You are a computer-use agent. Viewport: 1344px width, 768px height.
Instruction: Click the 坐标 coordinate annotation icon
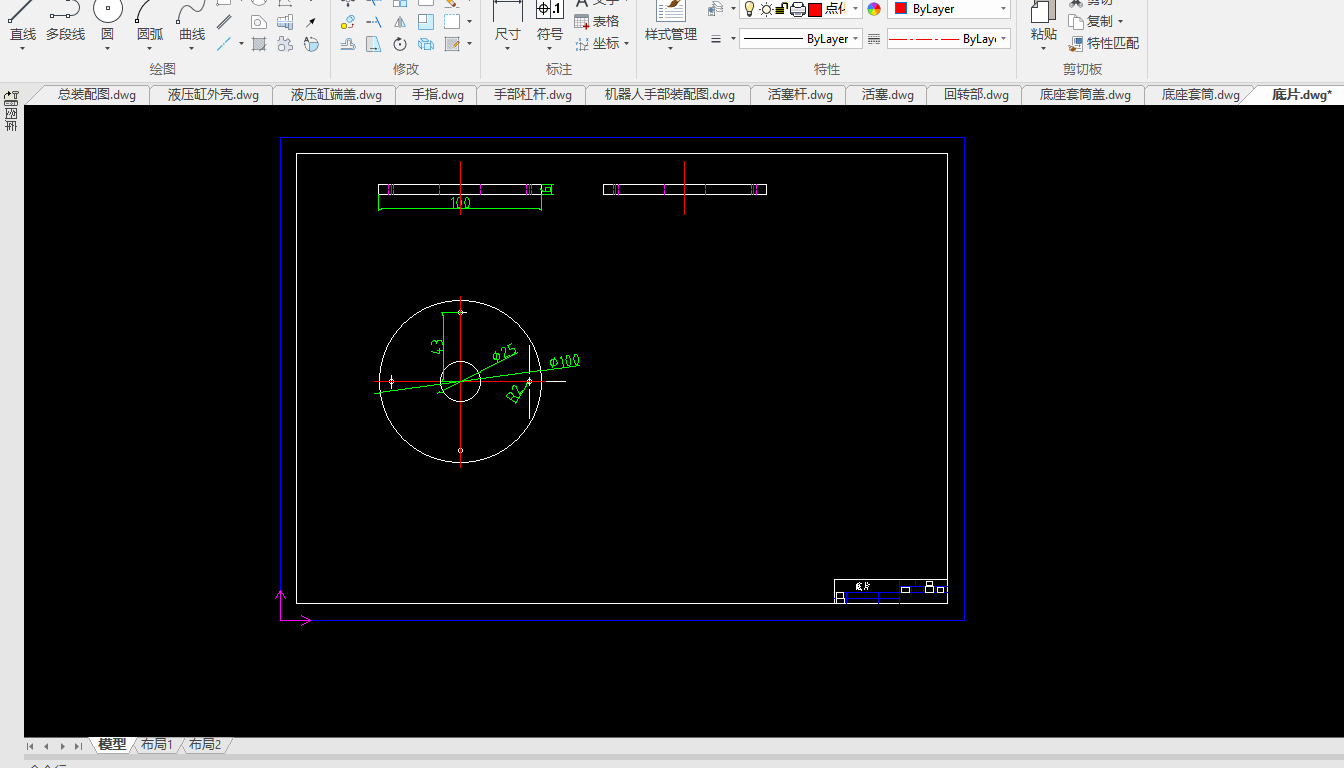pyautogui.click(x=582, y=43)
